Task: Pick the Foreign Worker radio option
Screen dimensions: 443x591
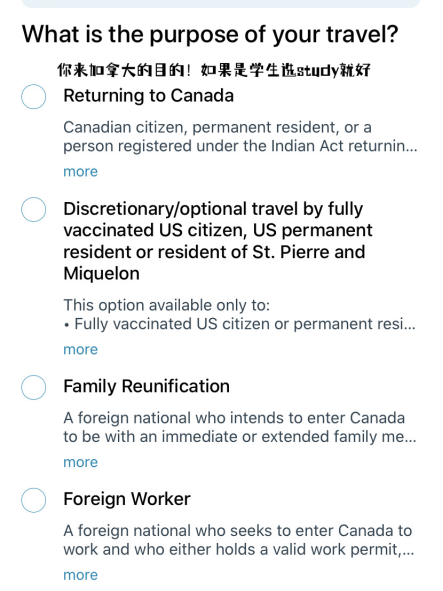Action: tap(34, 500)
